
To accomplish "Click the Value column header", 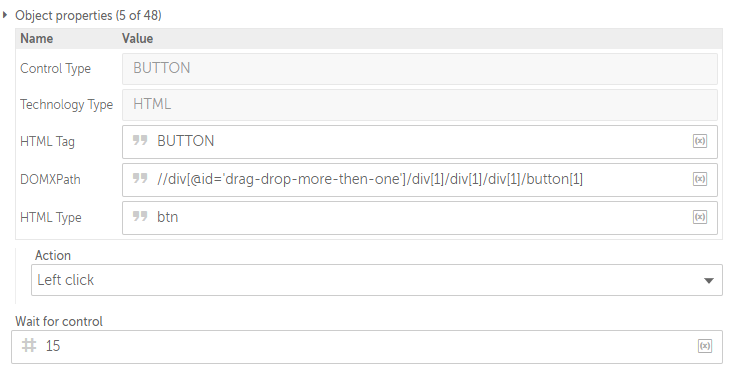I will [x=137, y=39].
